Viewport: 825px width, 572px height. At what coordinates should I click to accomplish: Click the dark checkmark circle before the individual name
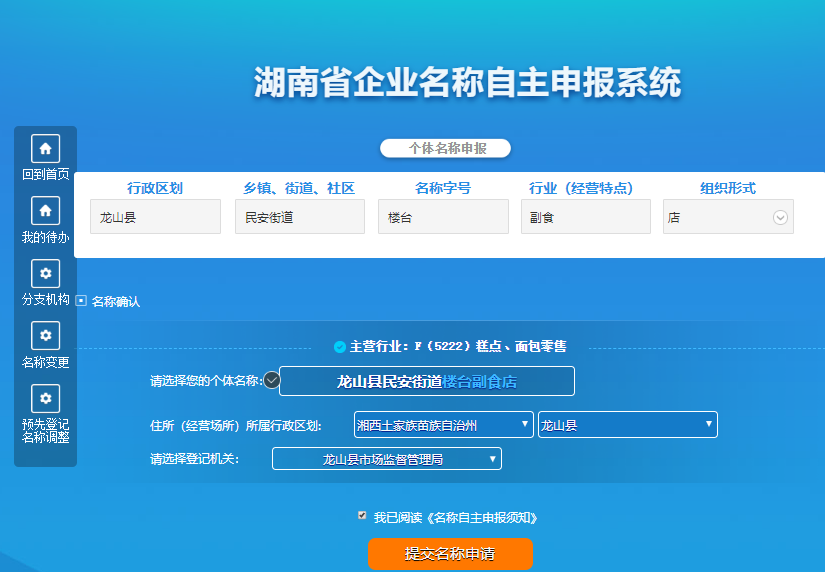click(271, 379)
